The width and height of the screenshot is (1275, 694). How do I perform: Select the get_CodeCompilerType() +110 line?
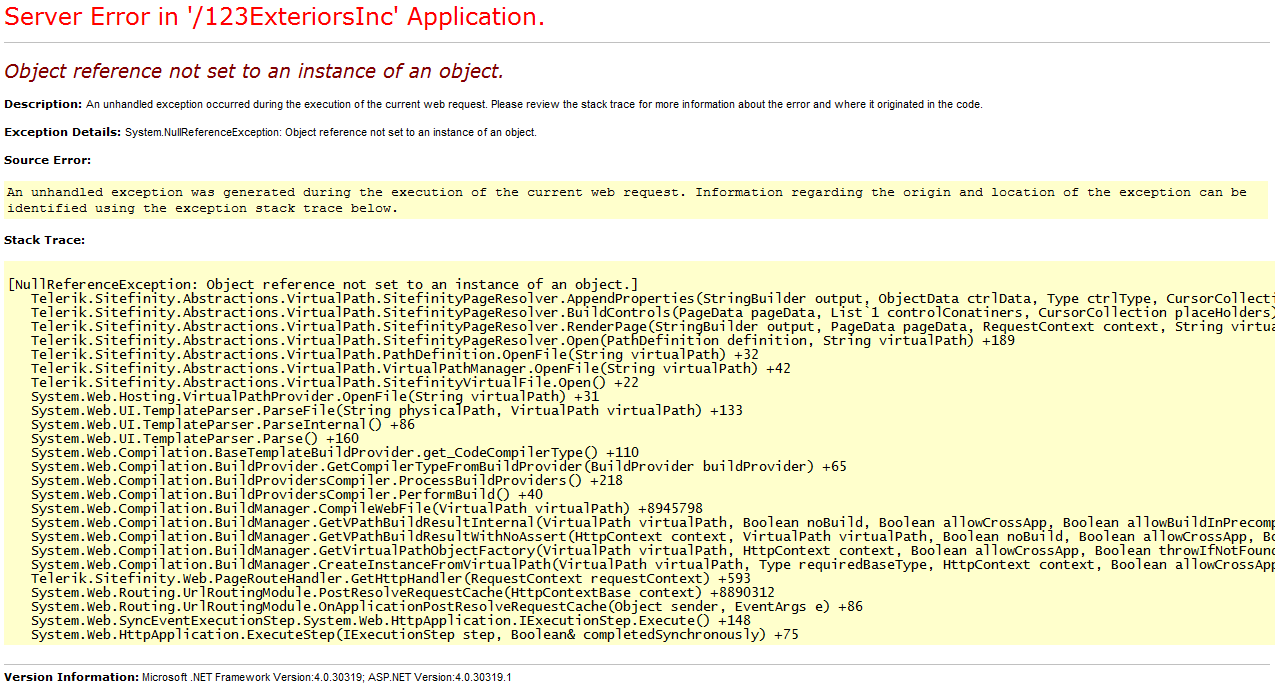click(x=335, y=452)
